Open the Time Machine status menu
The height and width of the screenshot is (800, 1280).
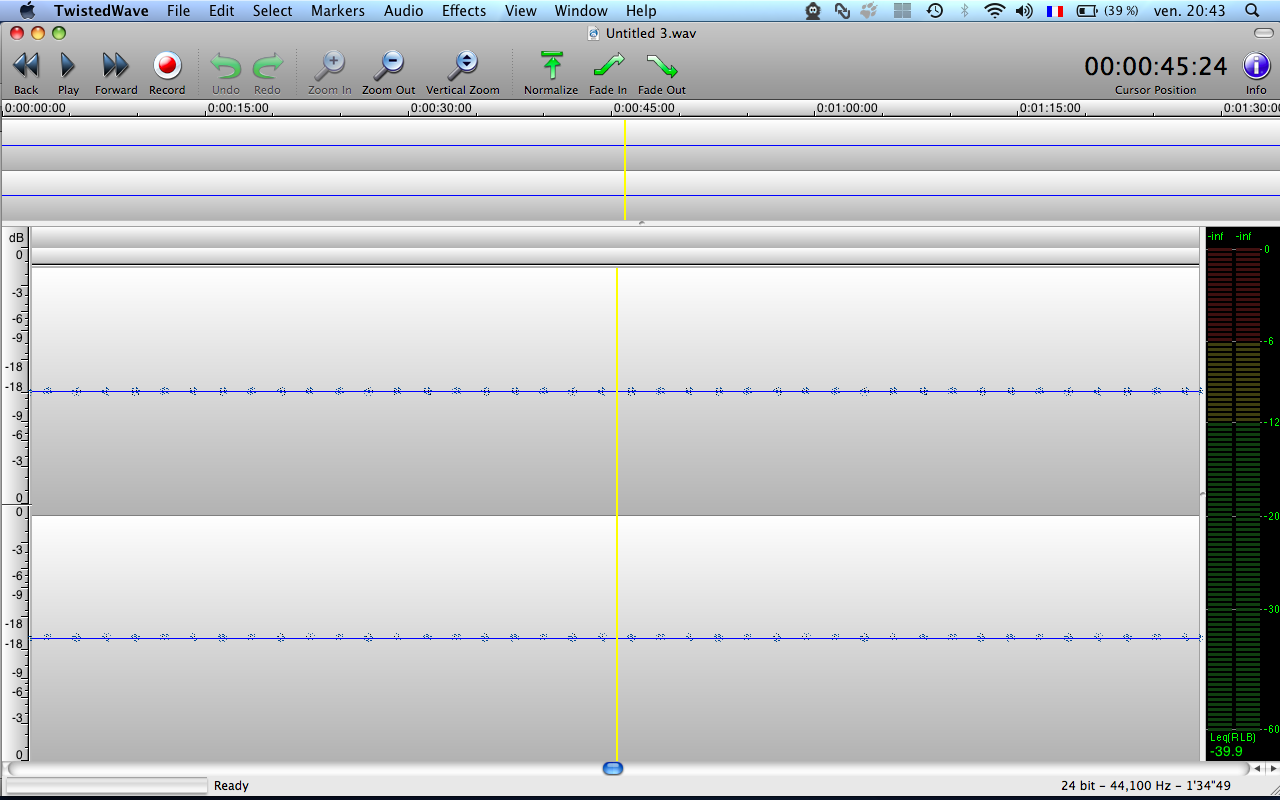tap(934, 11)
